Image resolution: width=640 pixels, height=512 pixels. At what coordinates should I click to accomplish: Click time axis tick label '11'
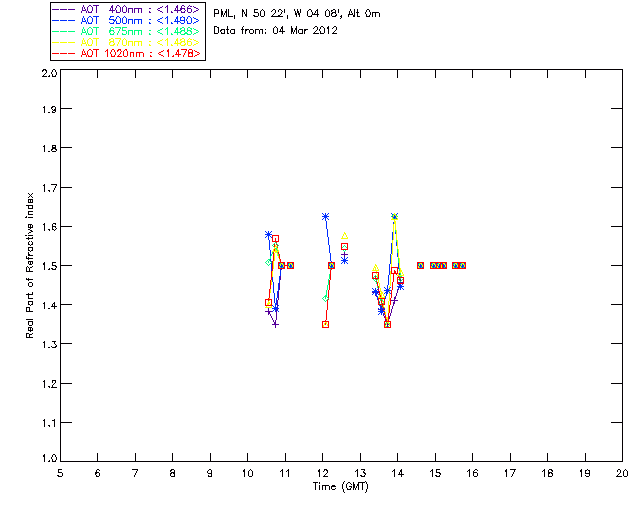coord(285,473)
